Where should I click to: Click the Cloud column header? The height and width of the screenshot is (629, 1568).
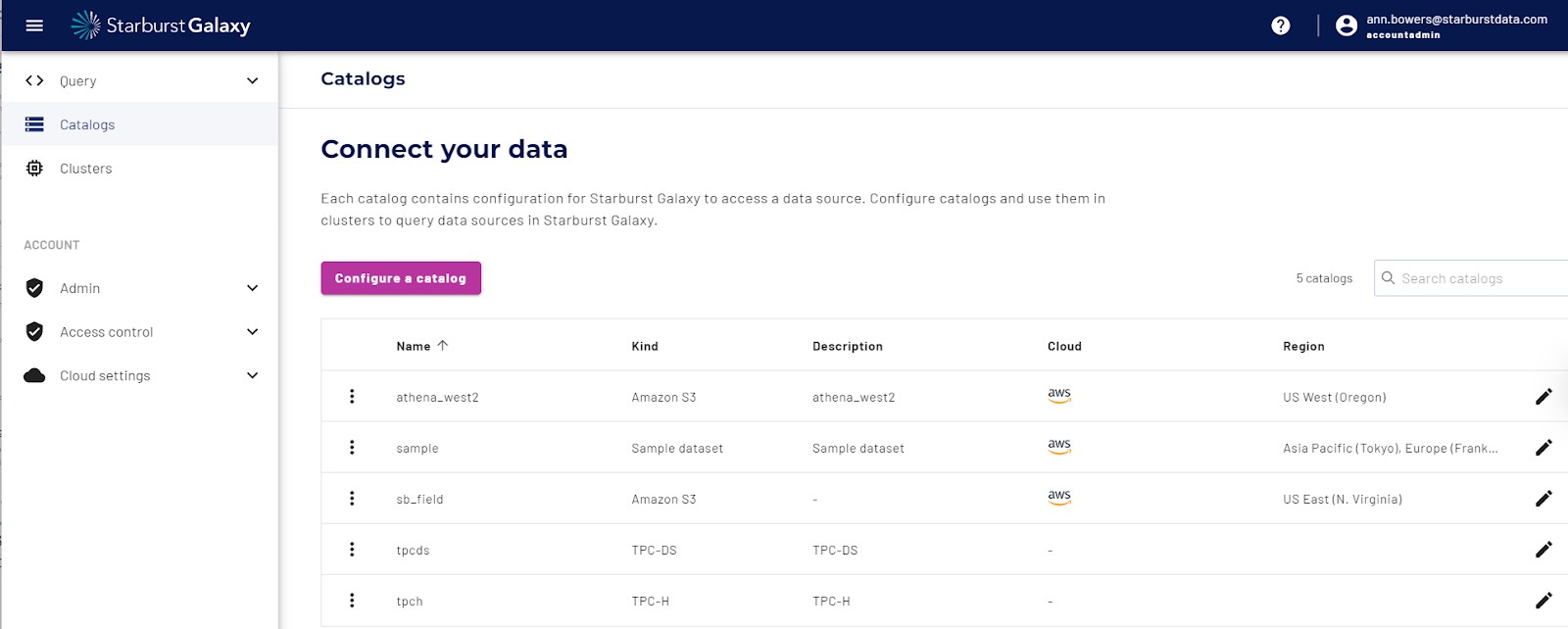(1064, 346)
